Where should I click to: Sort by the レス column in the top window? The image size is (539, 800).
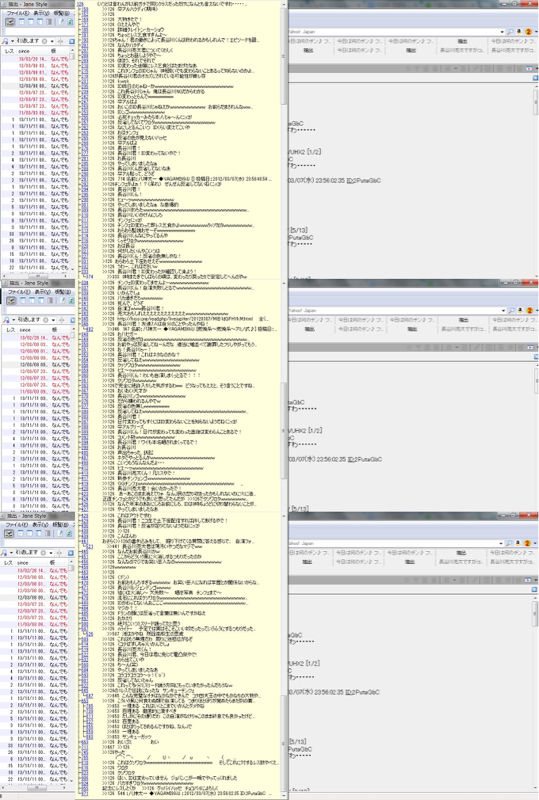tap(9, 51)
